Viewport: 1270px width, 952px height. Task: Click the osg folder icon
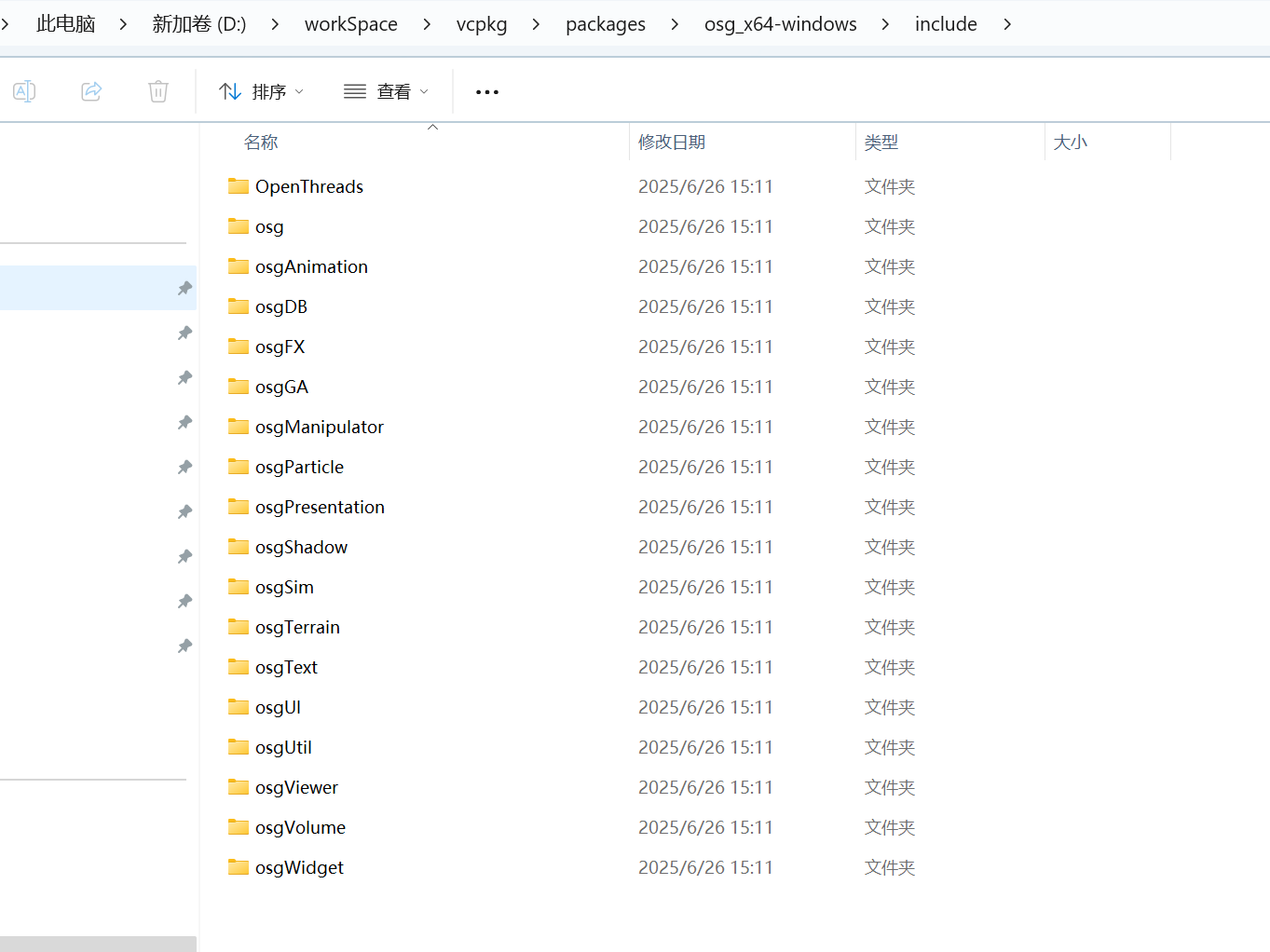tap(239, 226)
